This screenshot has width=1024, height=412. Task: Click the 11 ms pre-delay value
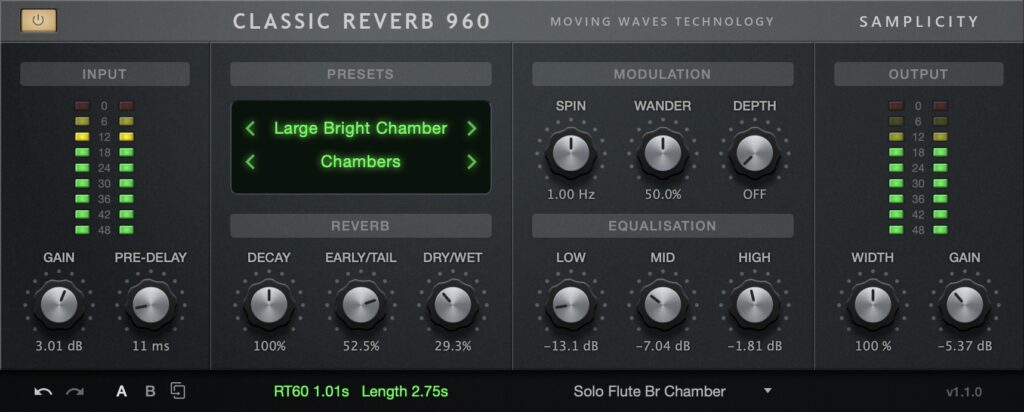click(151, 346)
